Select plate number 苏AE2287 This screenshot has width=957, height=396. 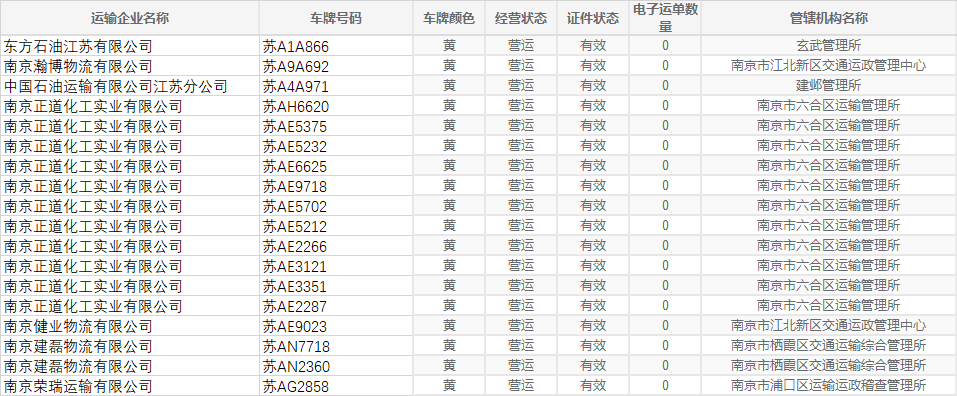coord(336,306)
